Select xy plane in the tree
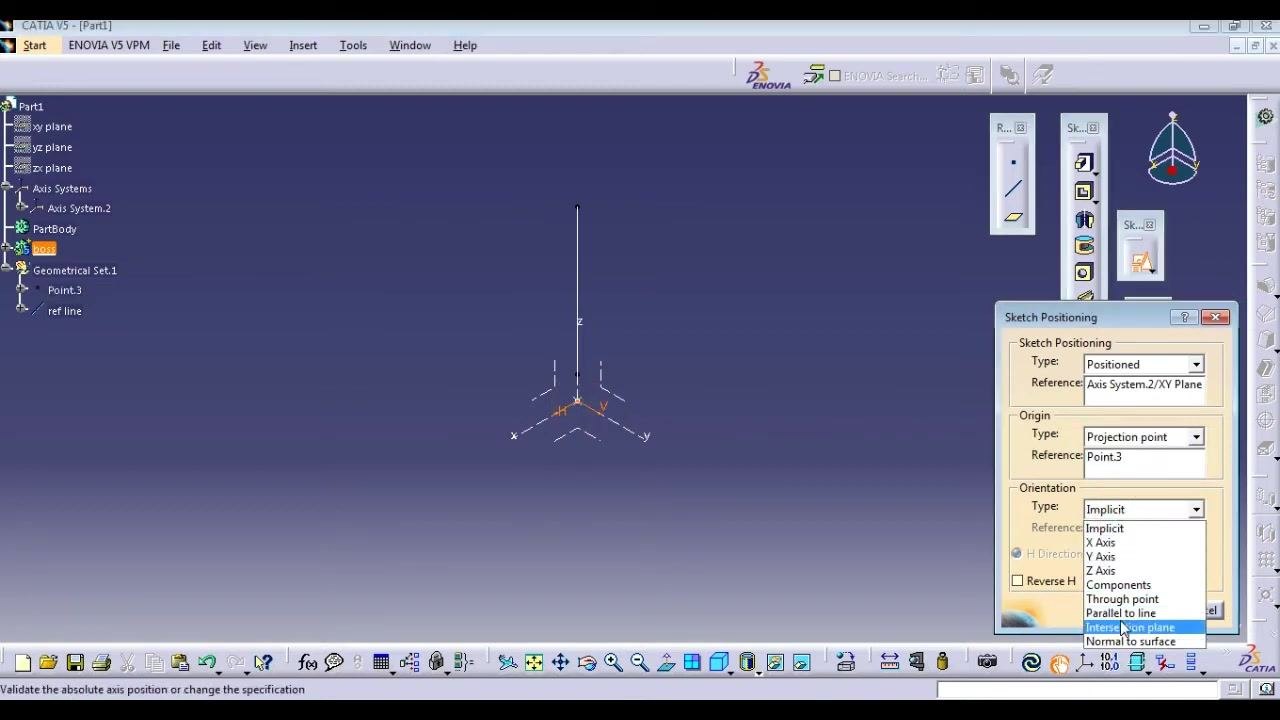The image size is (1280, 720). click(x=52, y=127)
